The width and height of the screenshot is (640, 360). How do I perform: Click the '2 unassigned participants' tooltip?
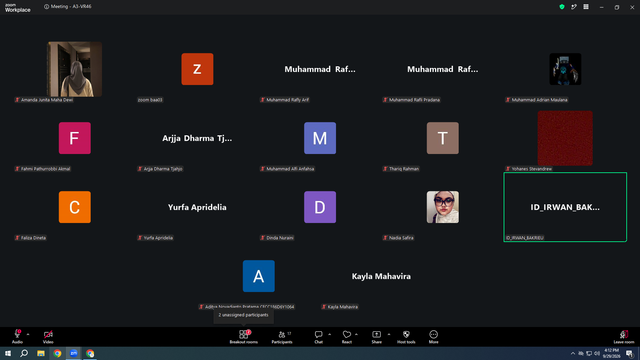click(x=243, y=315)
